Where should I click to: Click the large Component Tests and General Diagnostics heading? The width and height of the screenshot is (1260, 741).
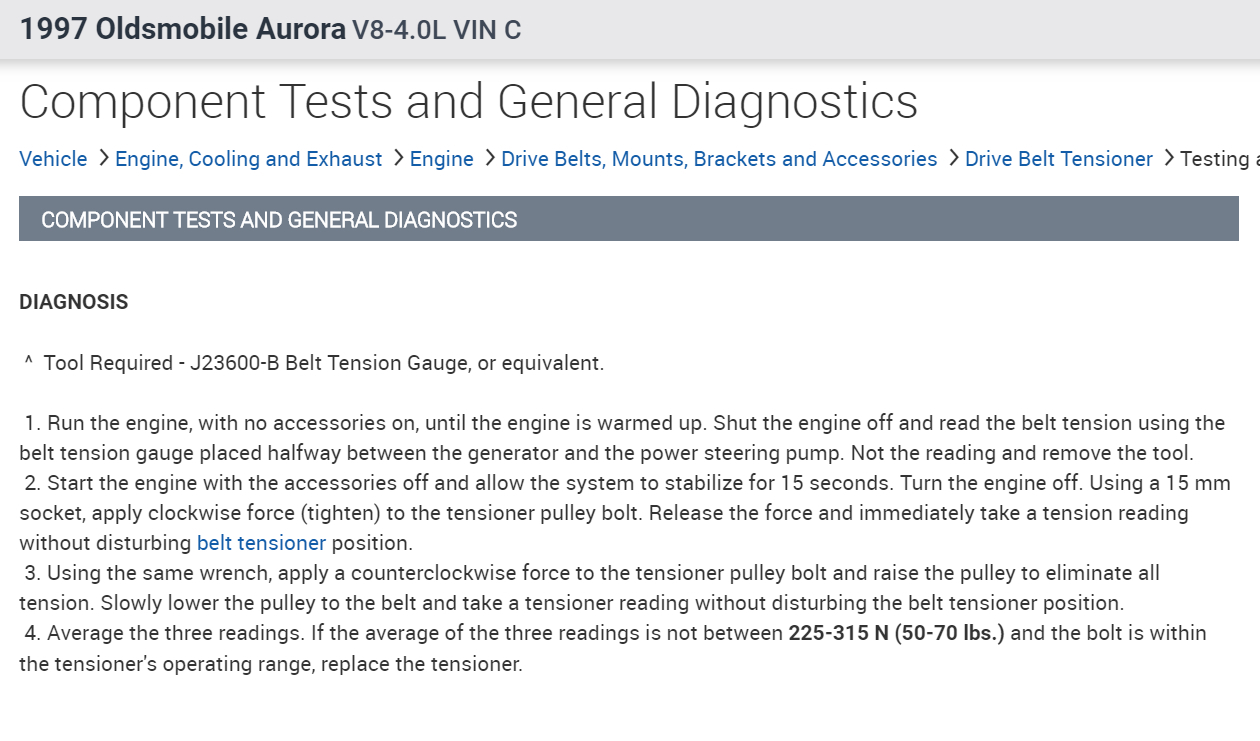click(468, 101)
